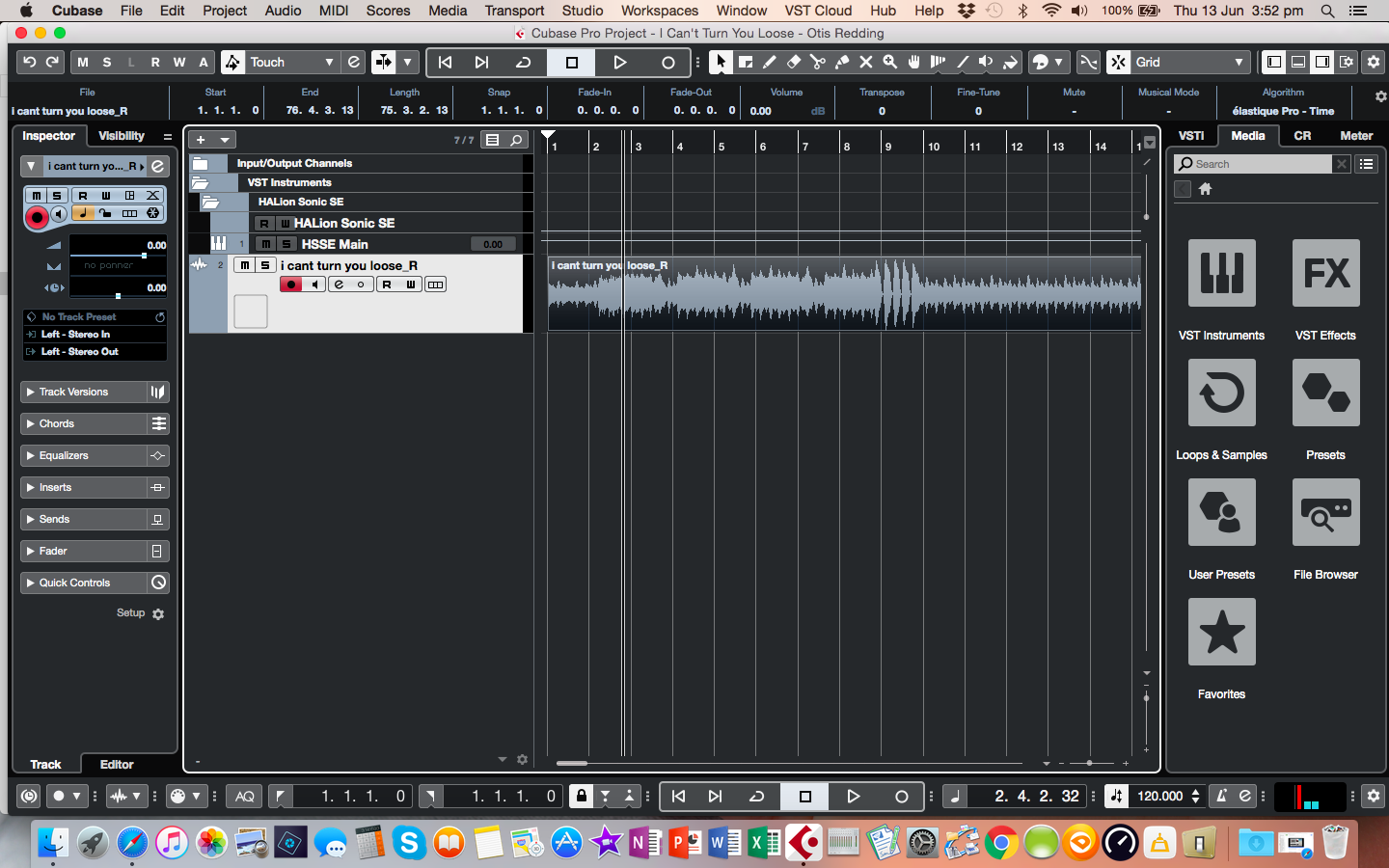Click Snap to Zero Crossing icon

point(1088,62)
